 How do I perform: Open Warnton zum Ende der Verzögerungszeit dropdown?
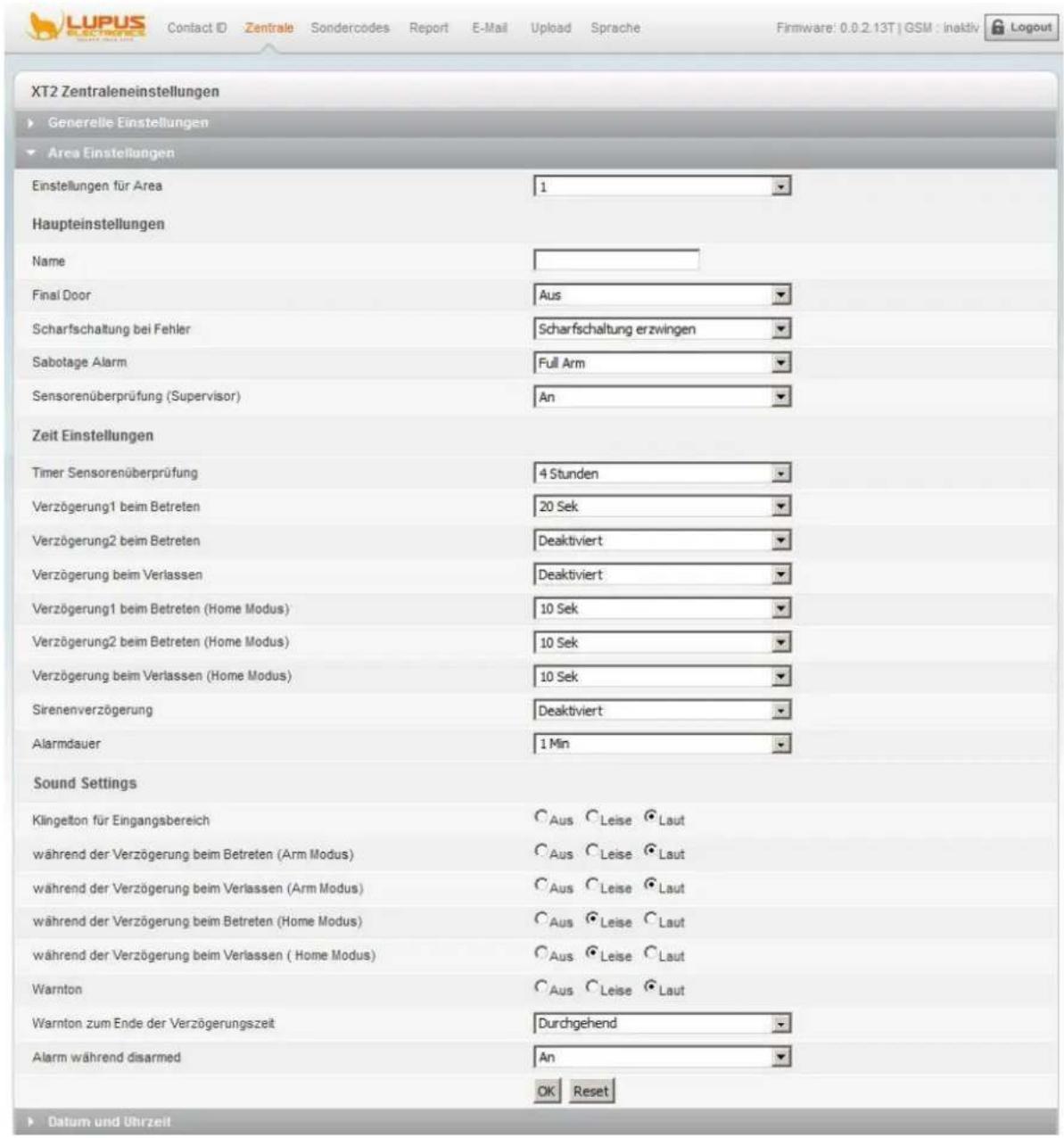tap(663, 1024)
